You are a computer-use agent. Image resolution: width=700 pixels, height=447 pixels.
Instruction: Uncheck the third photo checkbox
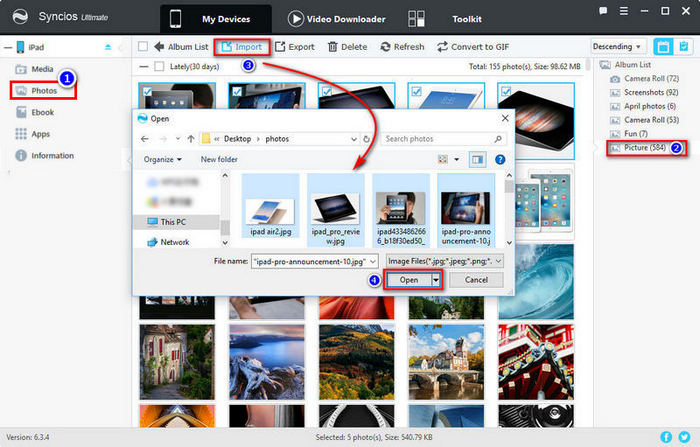[327, 92]
